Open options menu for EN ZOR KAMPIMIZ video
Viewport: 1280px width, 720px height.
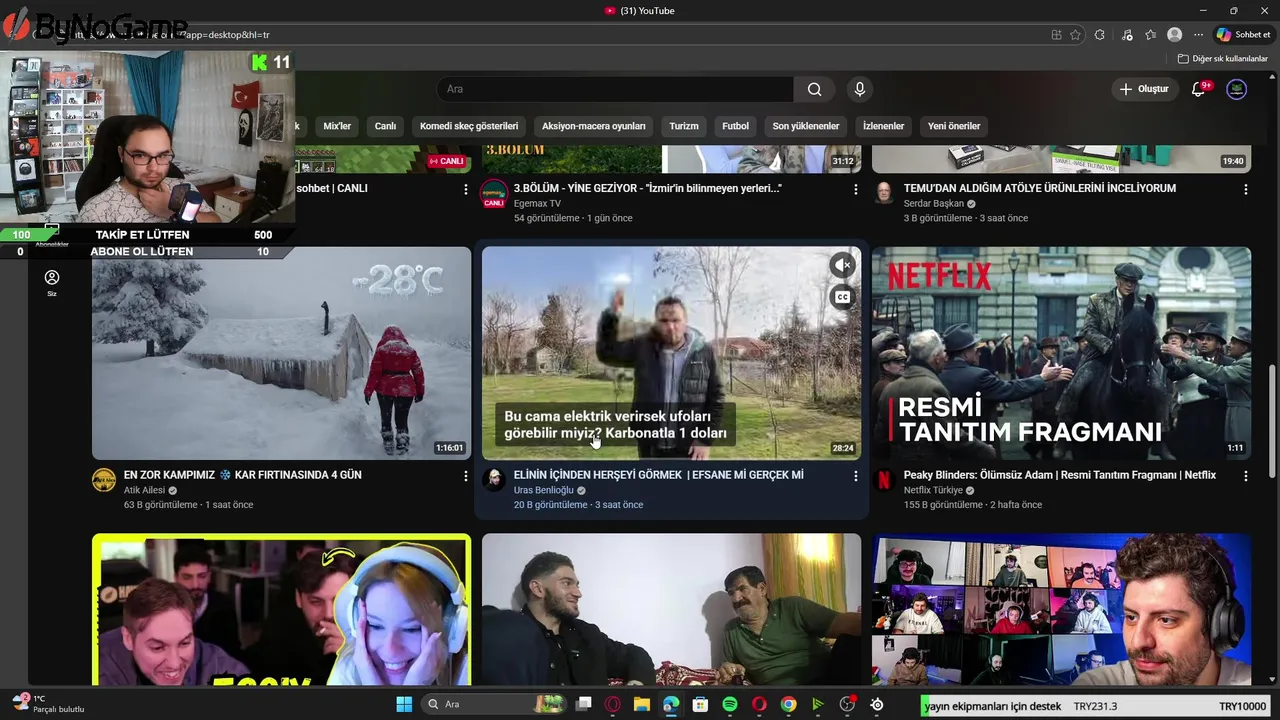465,476
